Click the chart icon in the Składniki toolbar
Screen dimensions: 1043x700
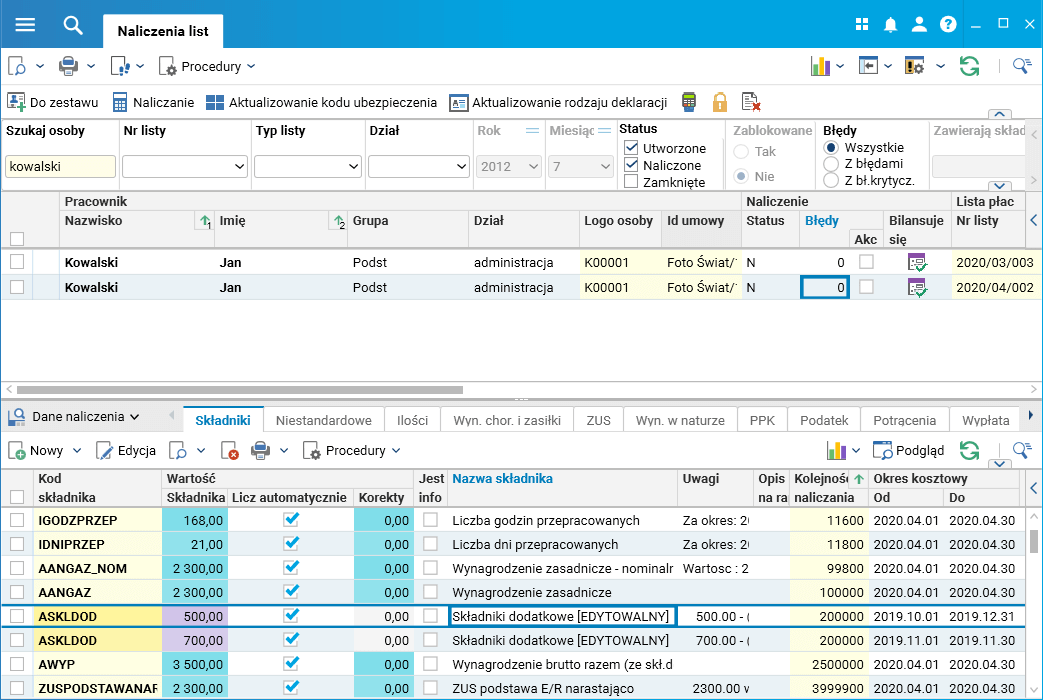click(836, 450)
